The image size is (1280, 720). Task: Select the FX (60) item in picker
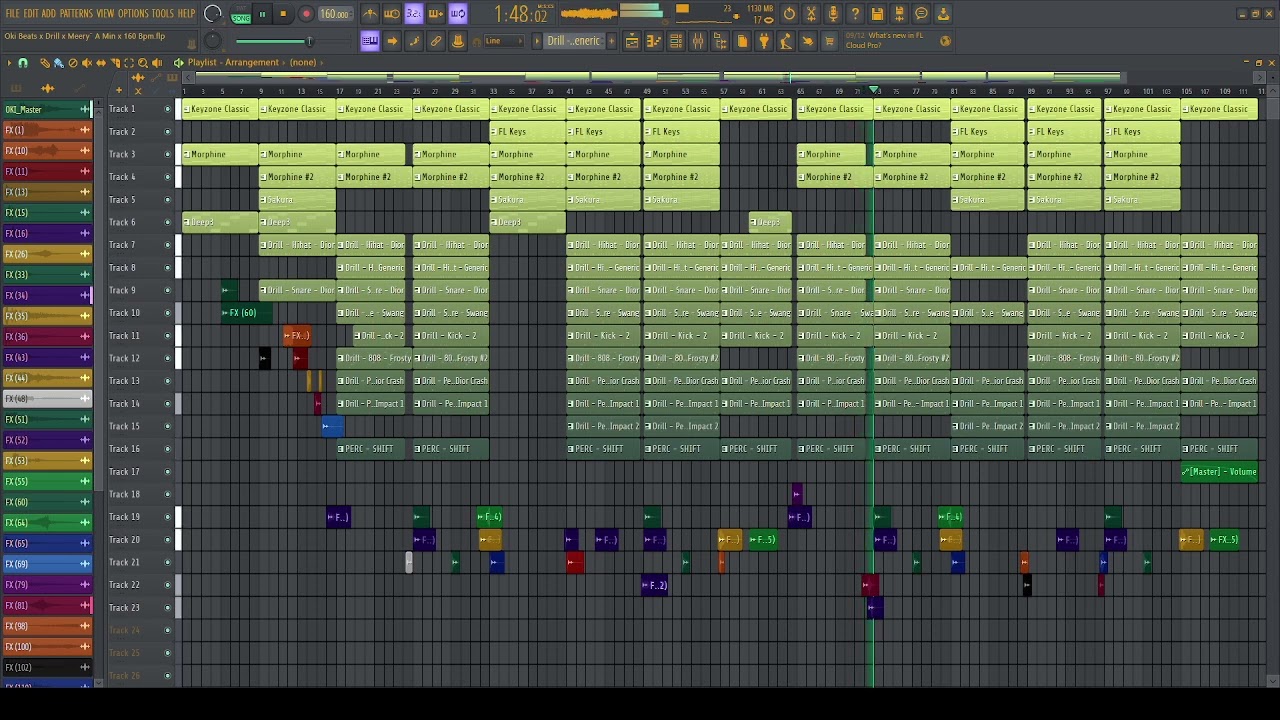47,502
